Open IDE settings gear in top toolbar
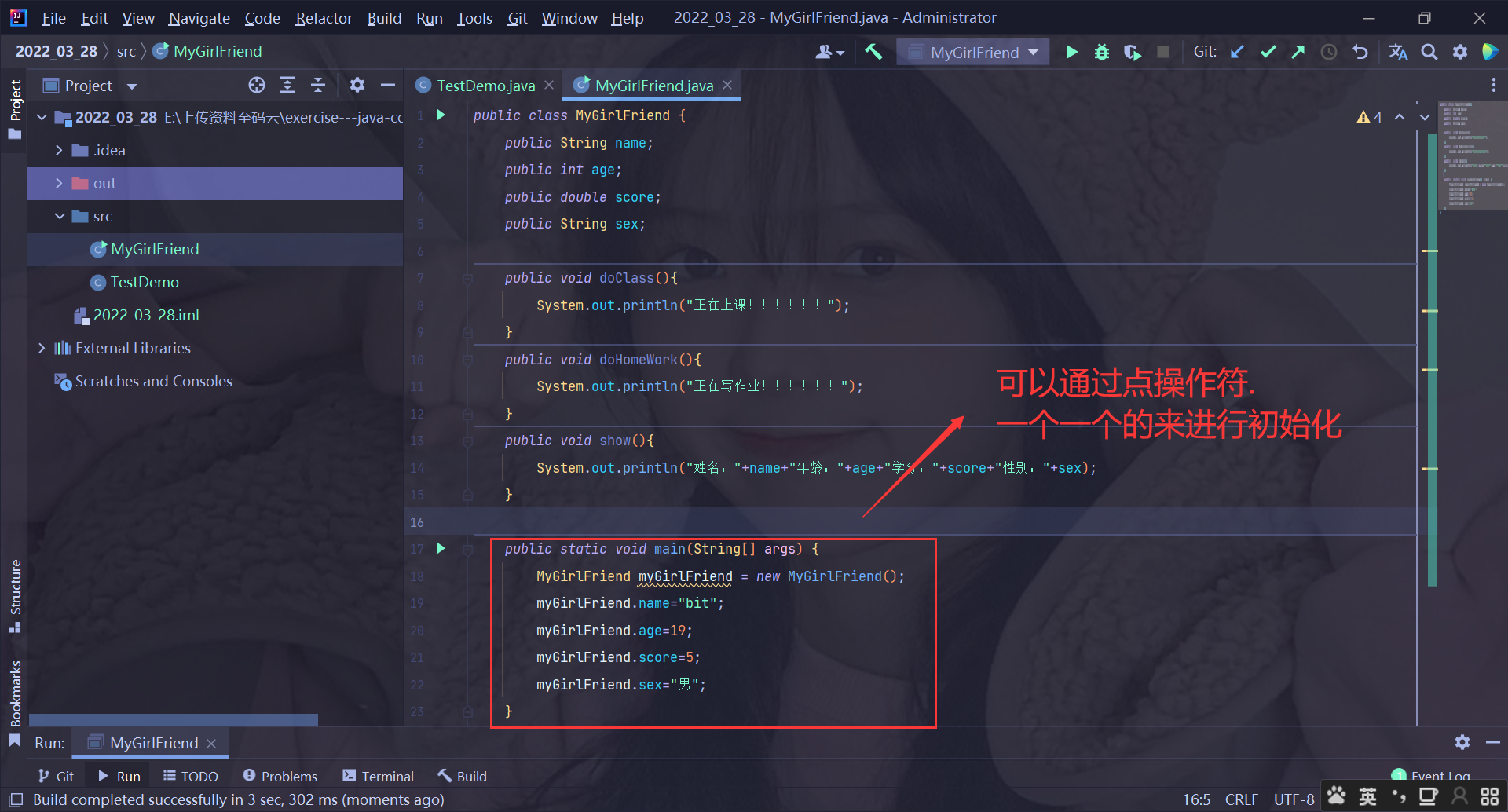The image size is (1508, 812). pyautogui.click(x=1460, y=52)
